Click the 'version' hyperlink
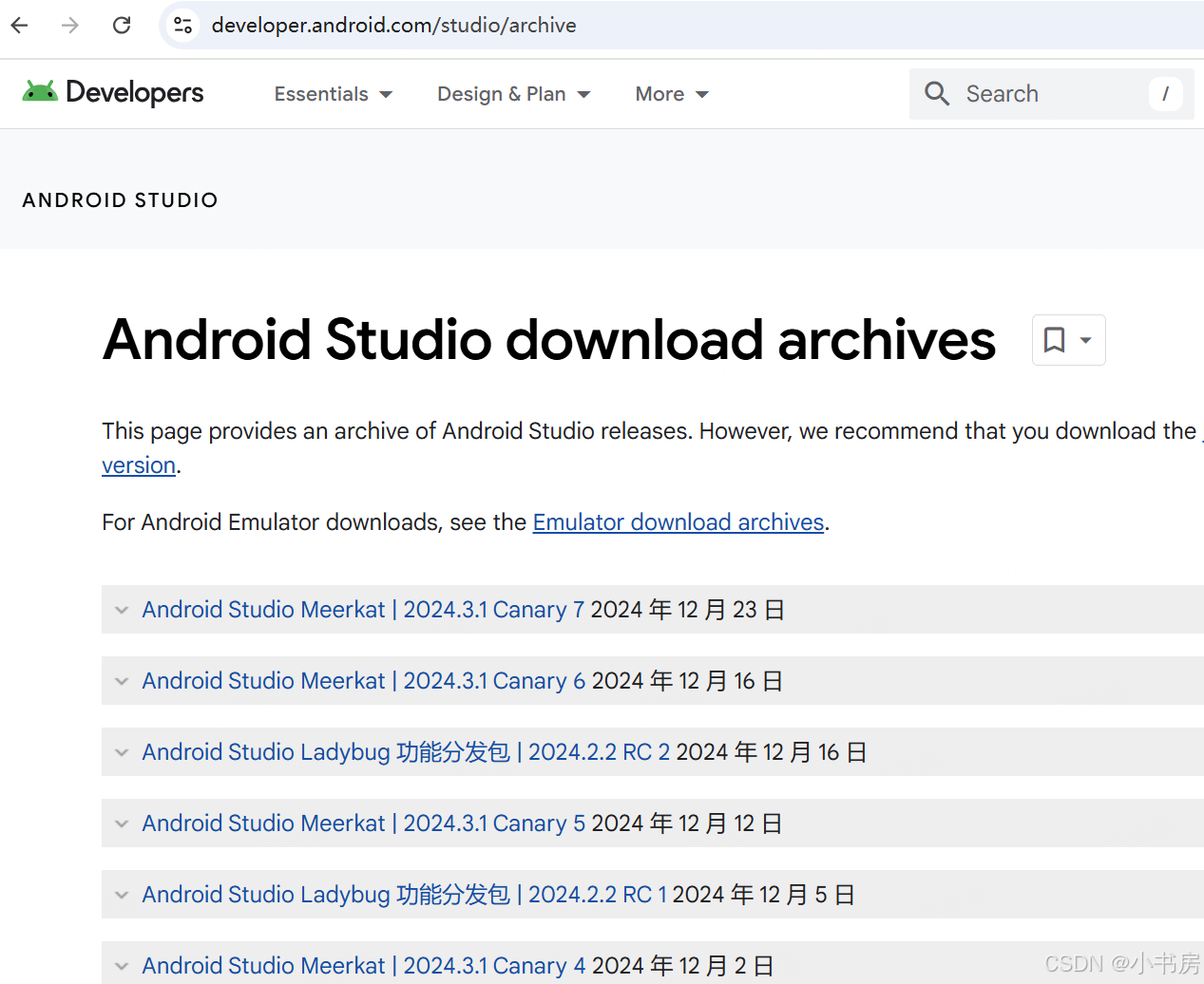The image size is (1204, 984). [139, 465]
